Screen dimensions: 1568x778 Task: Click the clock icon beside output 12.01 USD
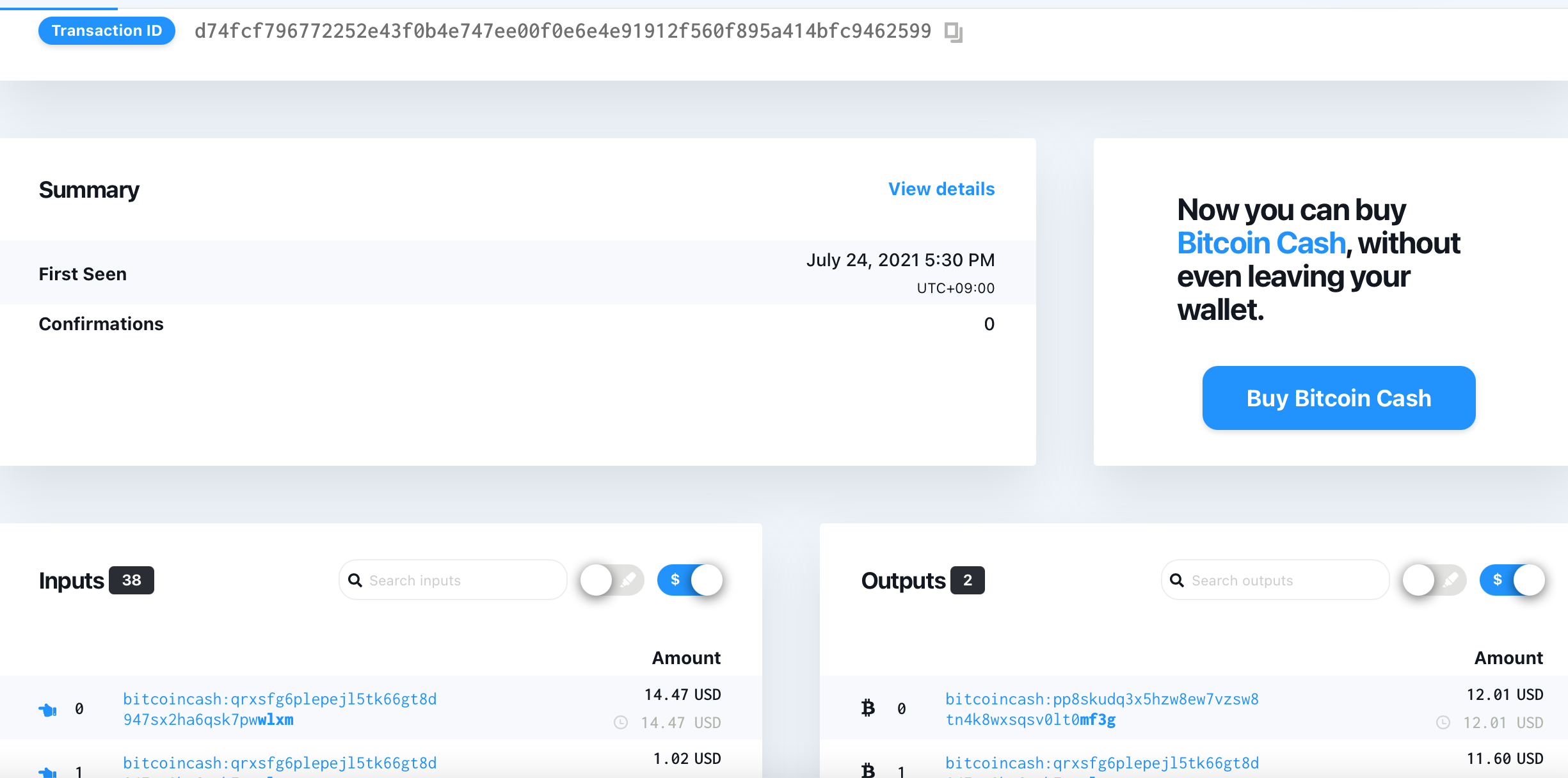[x=1443, y=722]
